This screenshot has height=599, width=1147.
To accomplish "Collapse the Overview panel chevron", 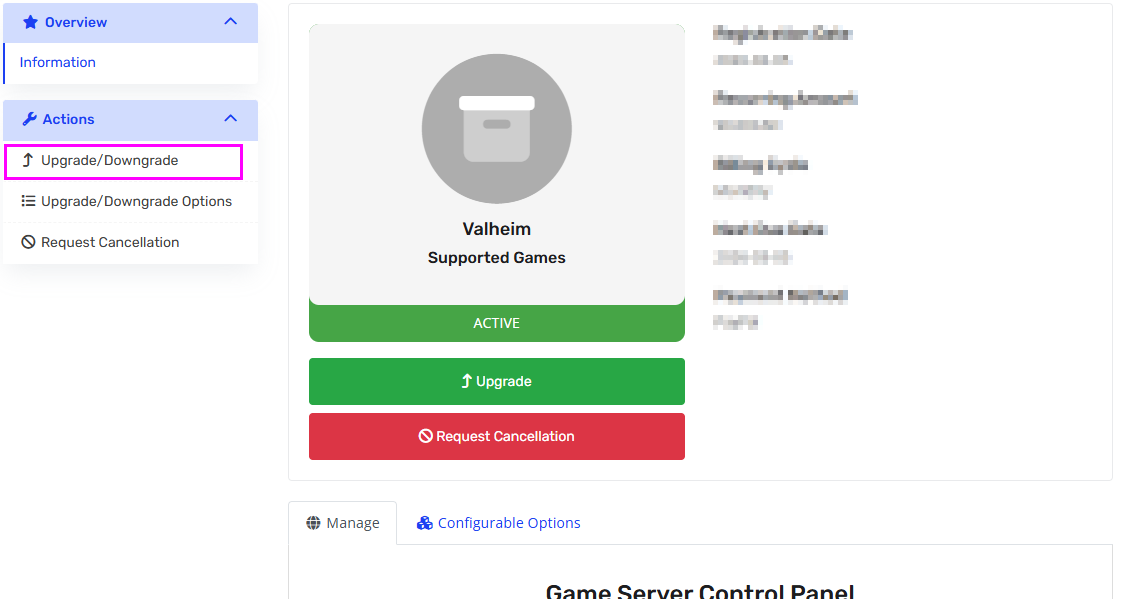I will pos(231,22).
